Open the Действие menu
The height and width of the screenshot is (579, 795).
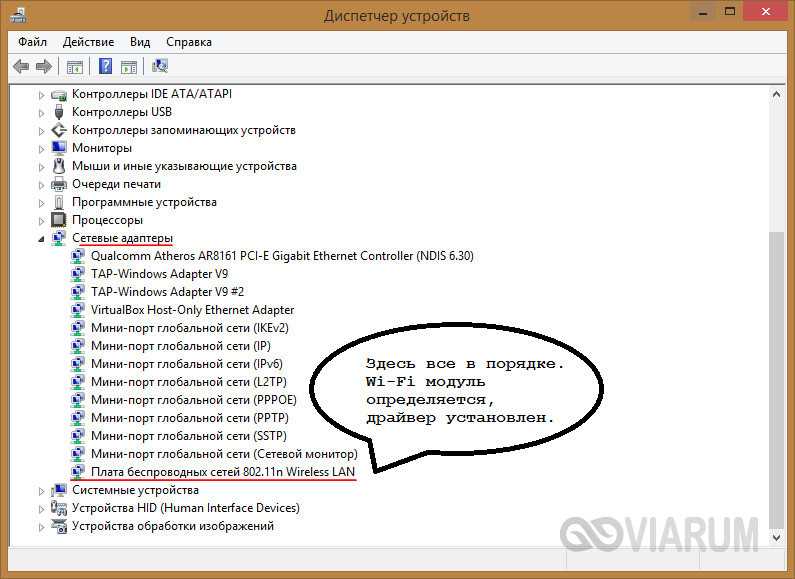88,42
